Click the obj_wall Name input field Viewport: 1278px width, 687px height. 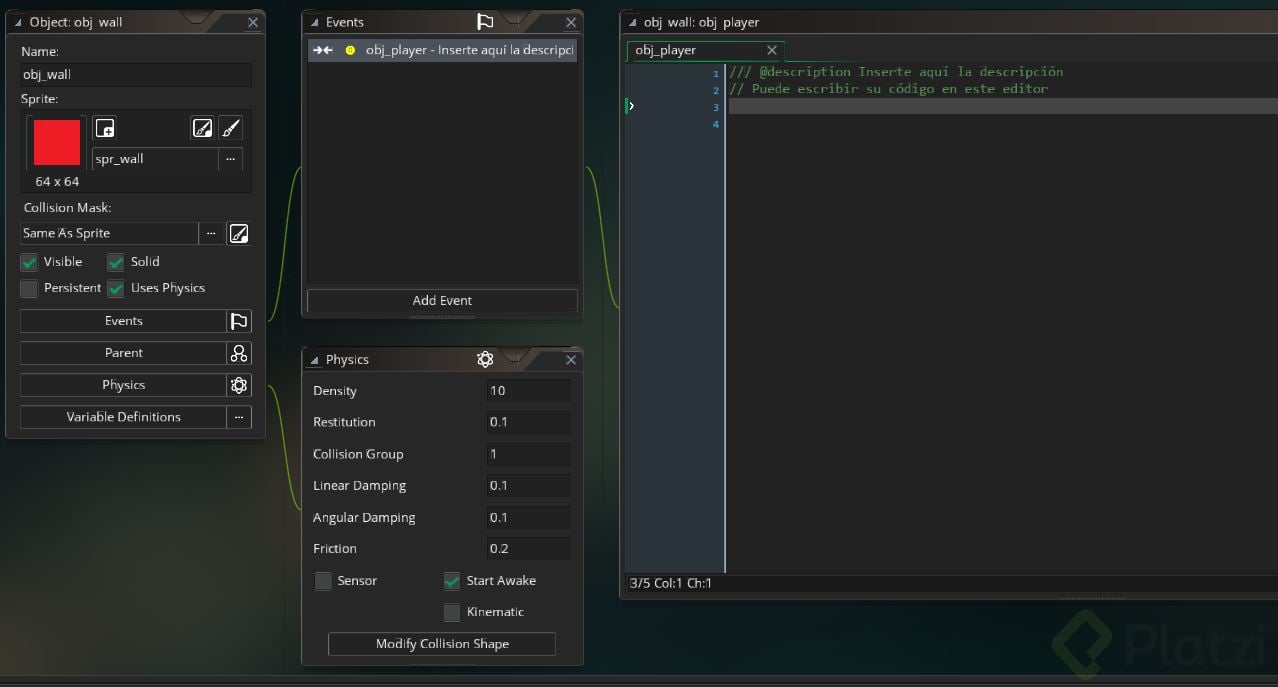pyautogui.click(x=136, y=75)
